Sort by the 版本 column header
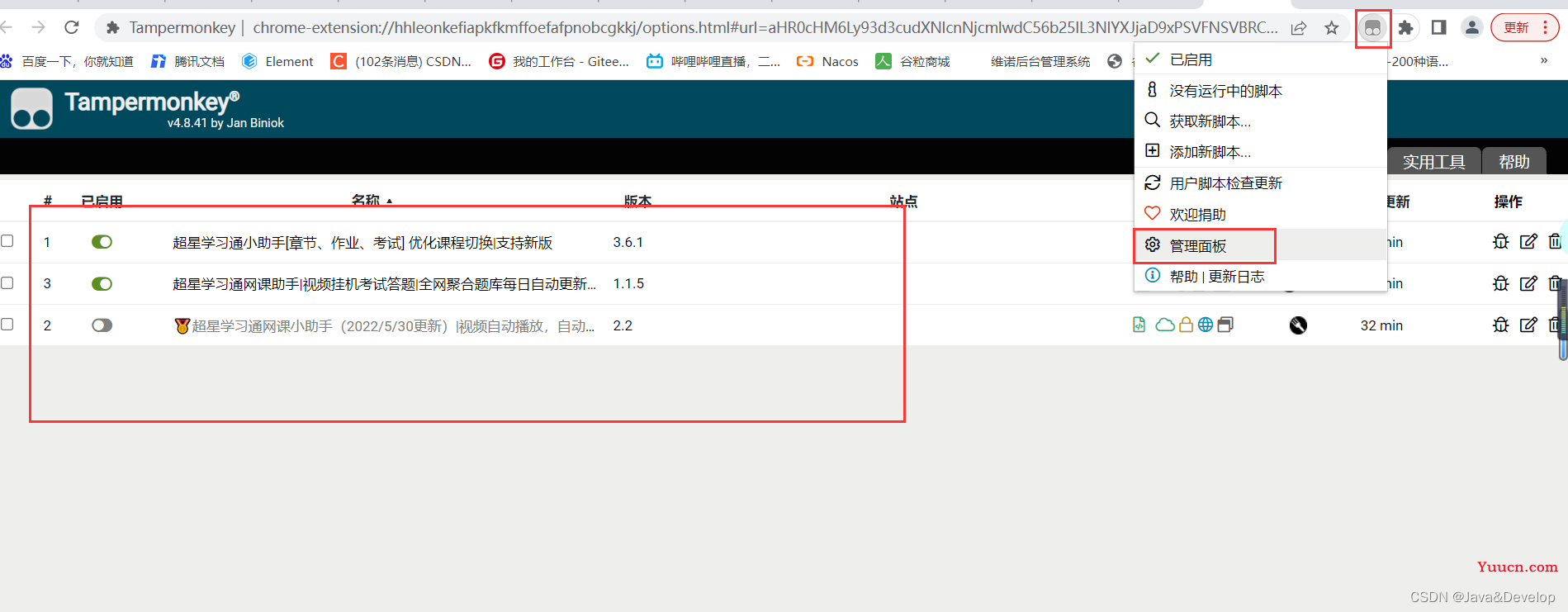 point(637,201)
